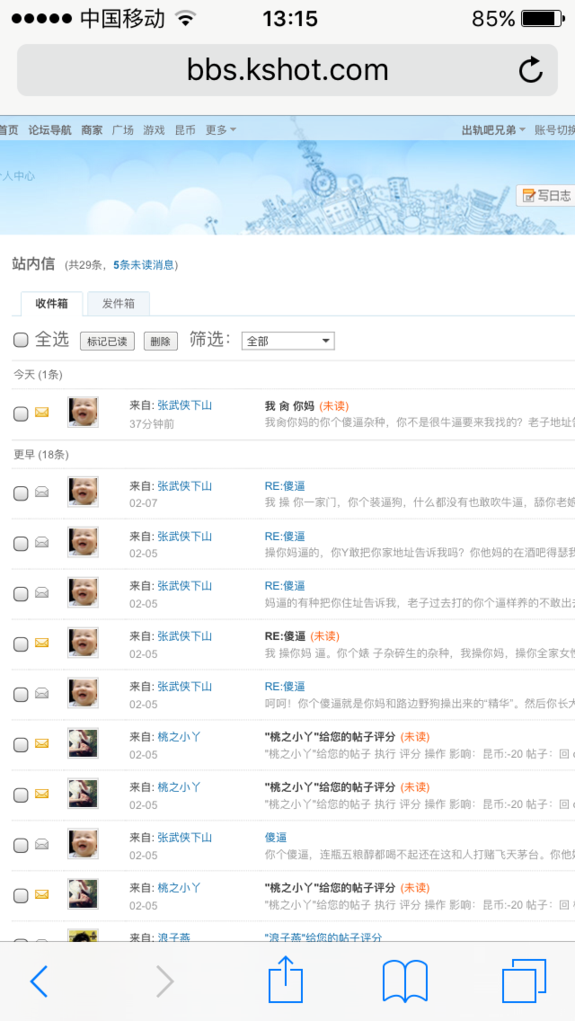Click unread envelope icon of today's message

click(42, 412)
